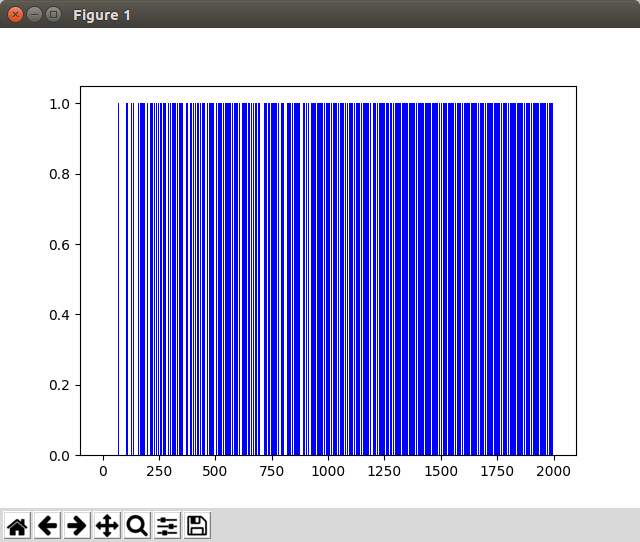Click the "Figure 1" window title text

point(101,16)
